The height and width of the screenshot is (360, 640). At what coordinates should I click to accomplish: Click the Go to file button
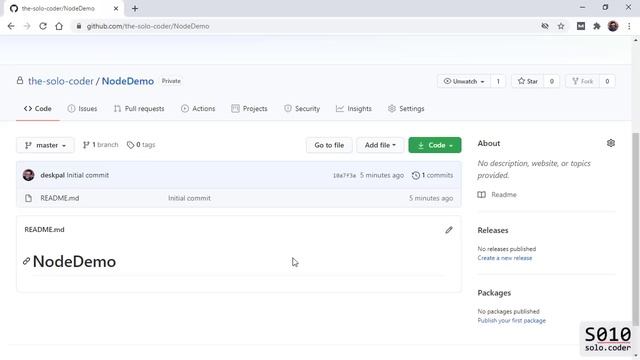pyautogui.click(x=329, y=145)
